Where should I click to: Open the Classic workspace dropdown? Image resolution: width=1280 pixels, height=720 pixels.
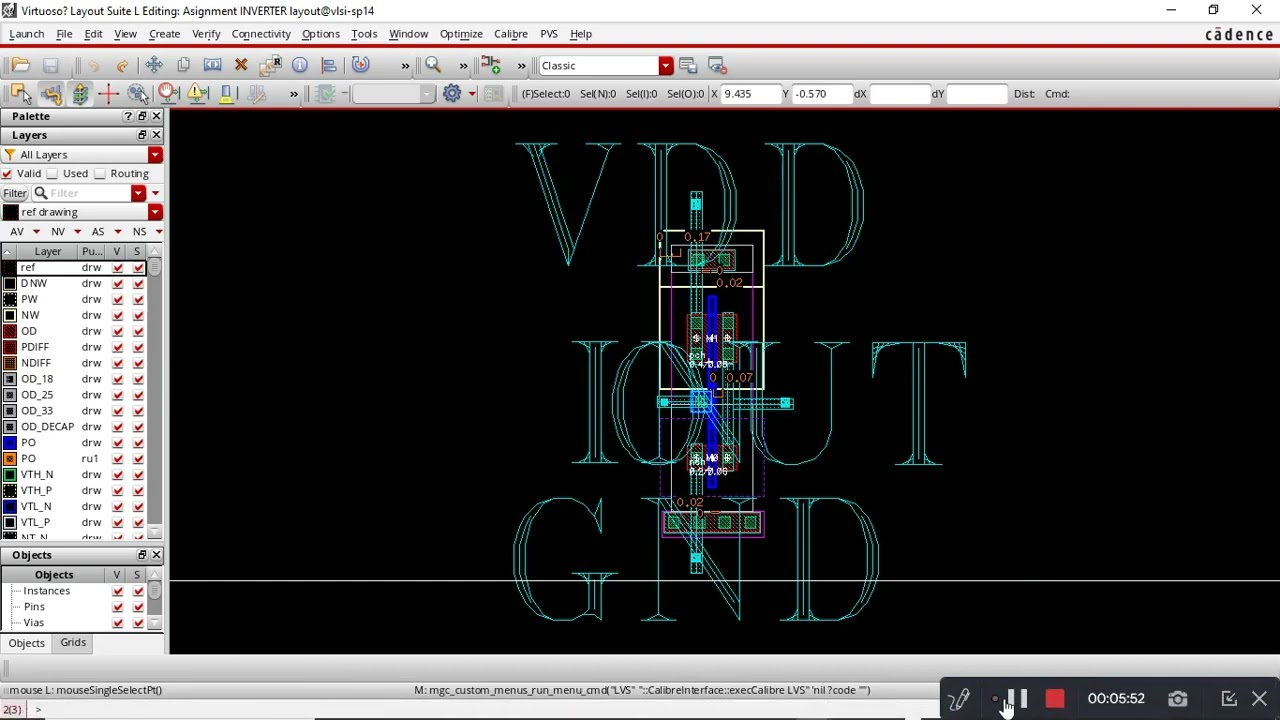pos(665,66)
